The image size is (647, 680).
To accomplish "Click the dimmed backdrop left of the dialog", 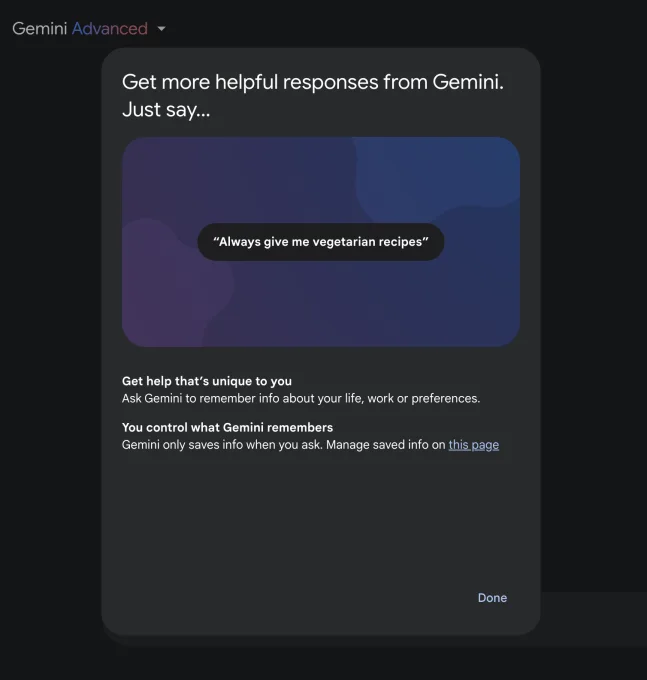I will [x=50, y=347].
